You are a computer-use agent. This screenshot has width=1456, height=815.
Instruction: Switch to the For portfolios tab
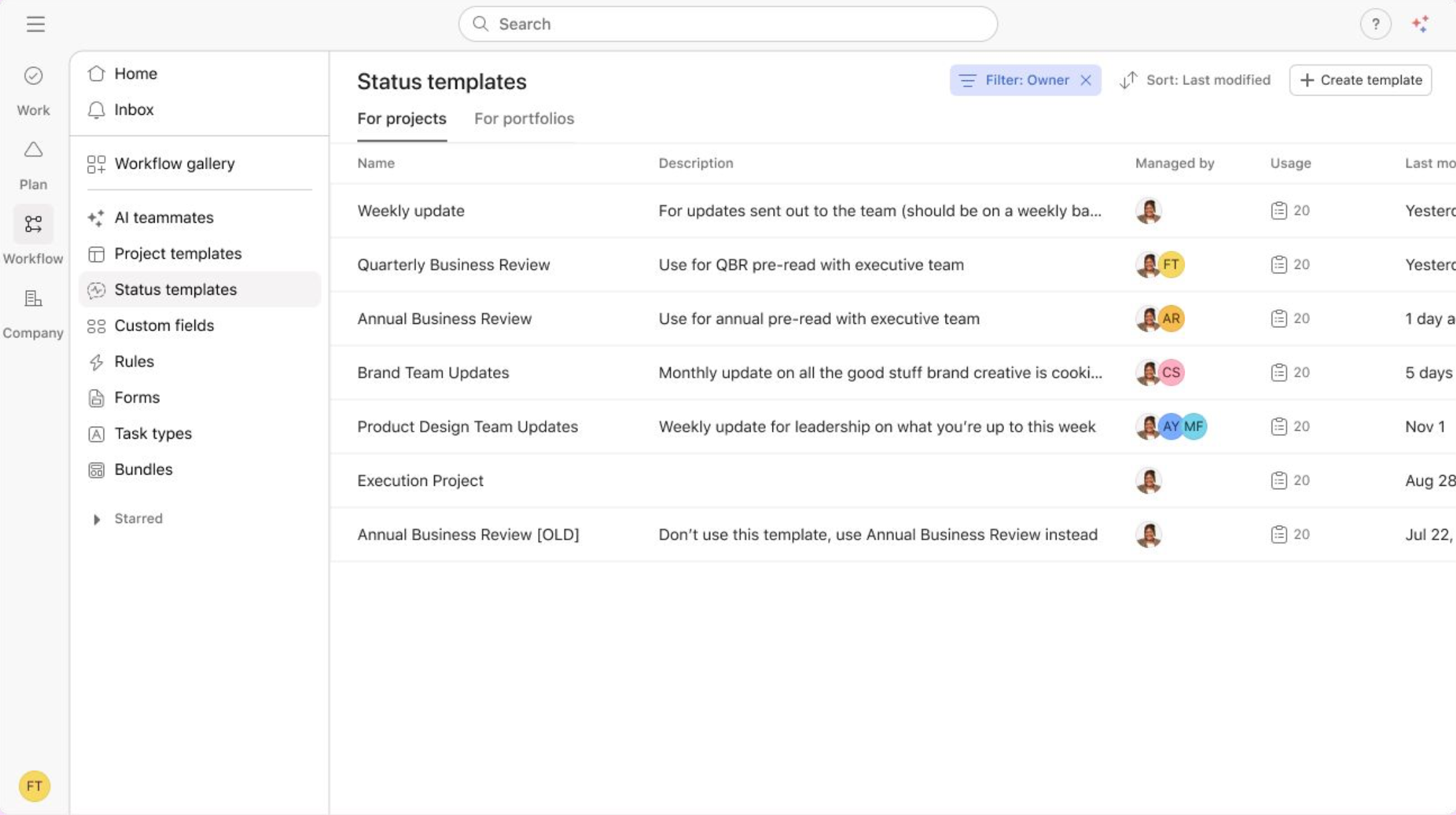(524, 119)
